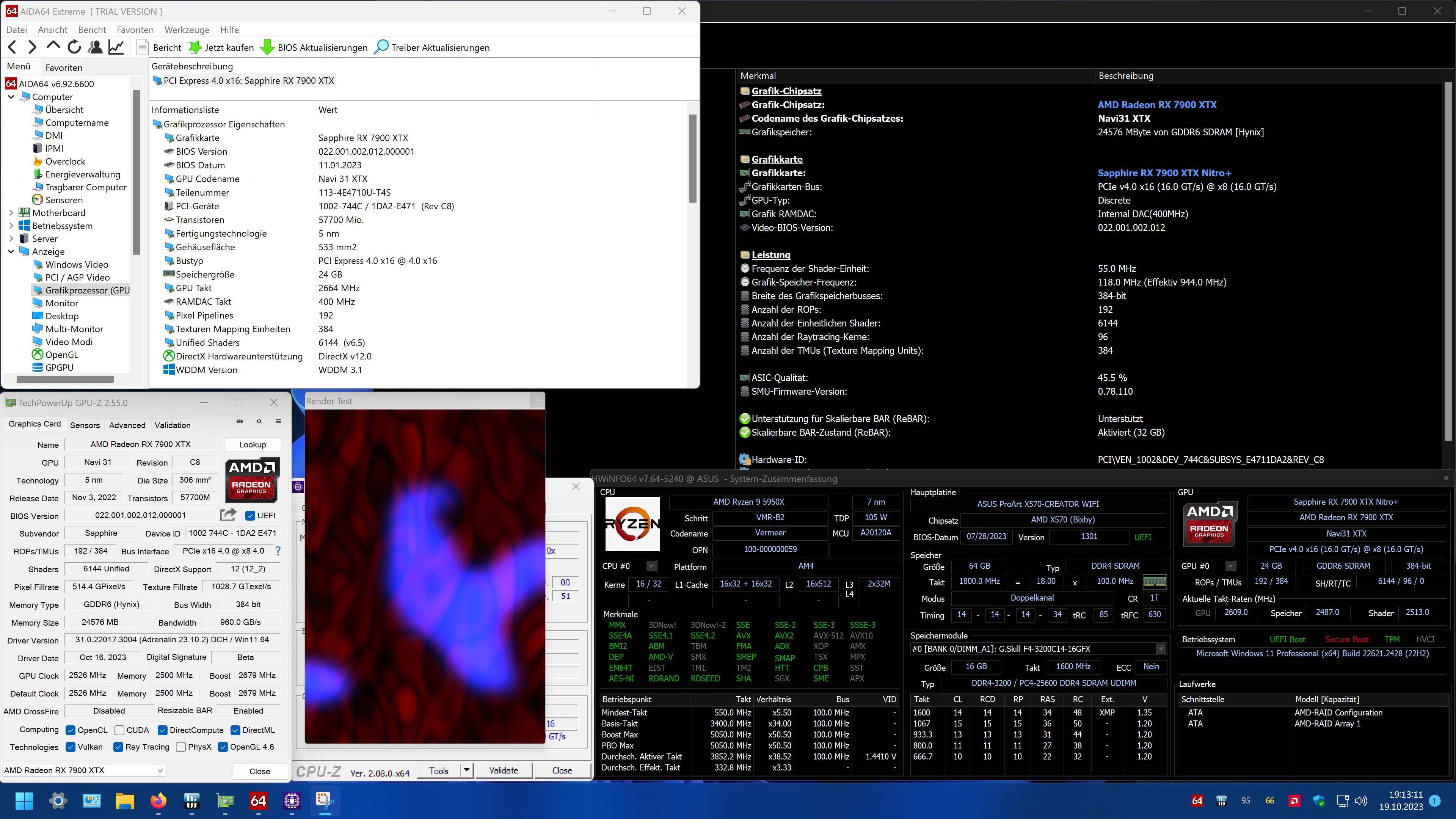Open the AIDA64 user profile icon
The height and width of the screenshot is (819, 1456).
[96, 47]
